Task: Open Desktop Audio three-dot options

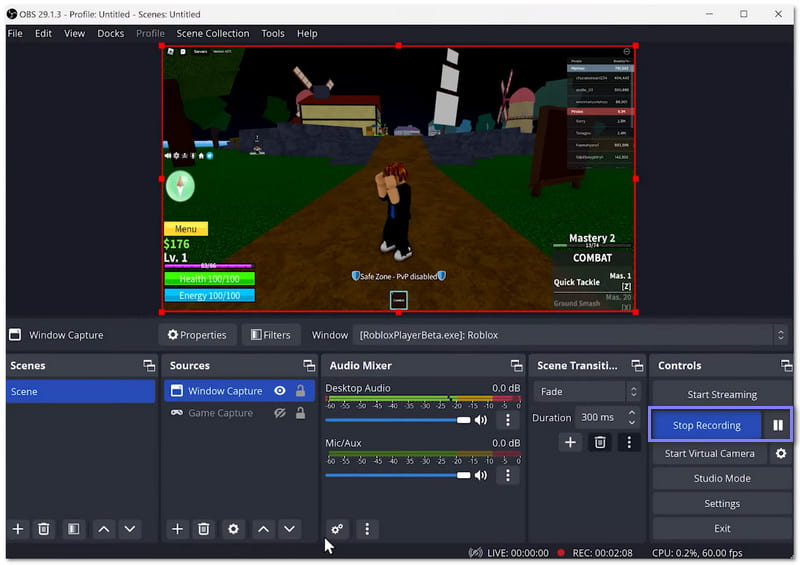Action: [508, 420]
